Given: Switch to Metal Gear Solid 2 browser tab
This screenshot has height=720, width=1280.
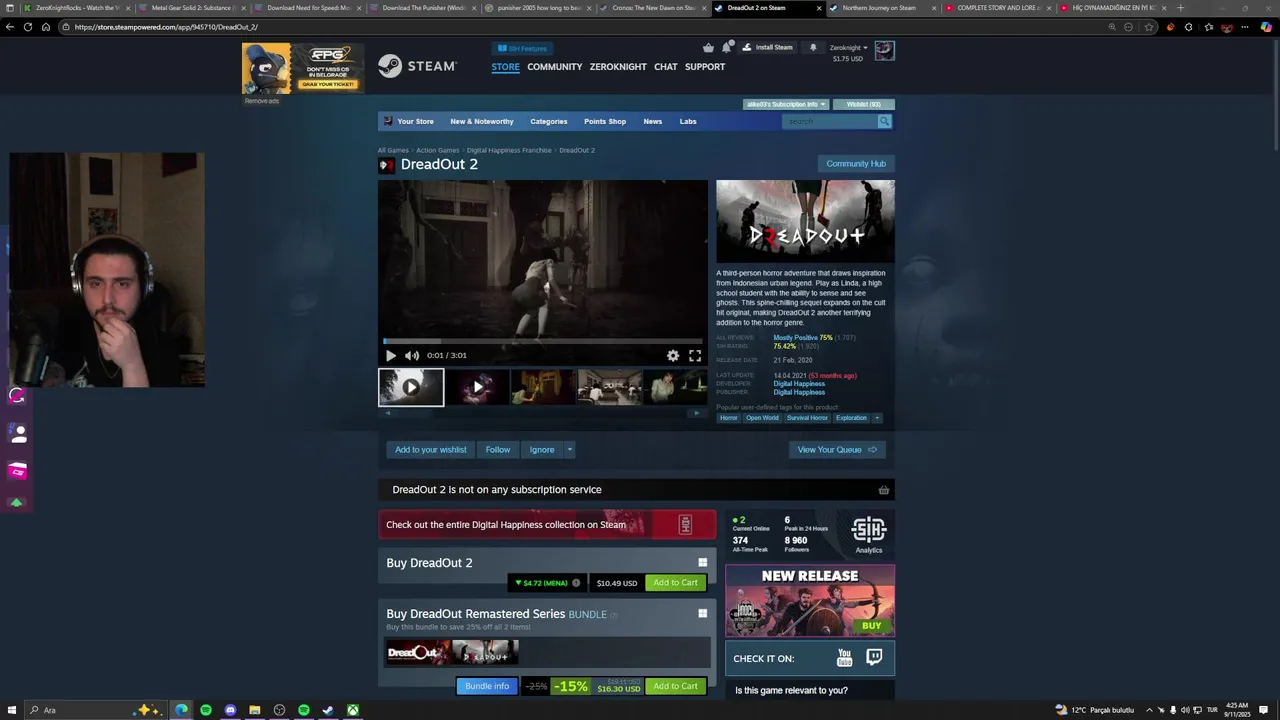Looking at the screenshot, I should tap(190, 8).
